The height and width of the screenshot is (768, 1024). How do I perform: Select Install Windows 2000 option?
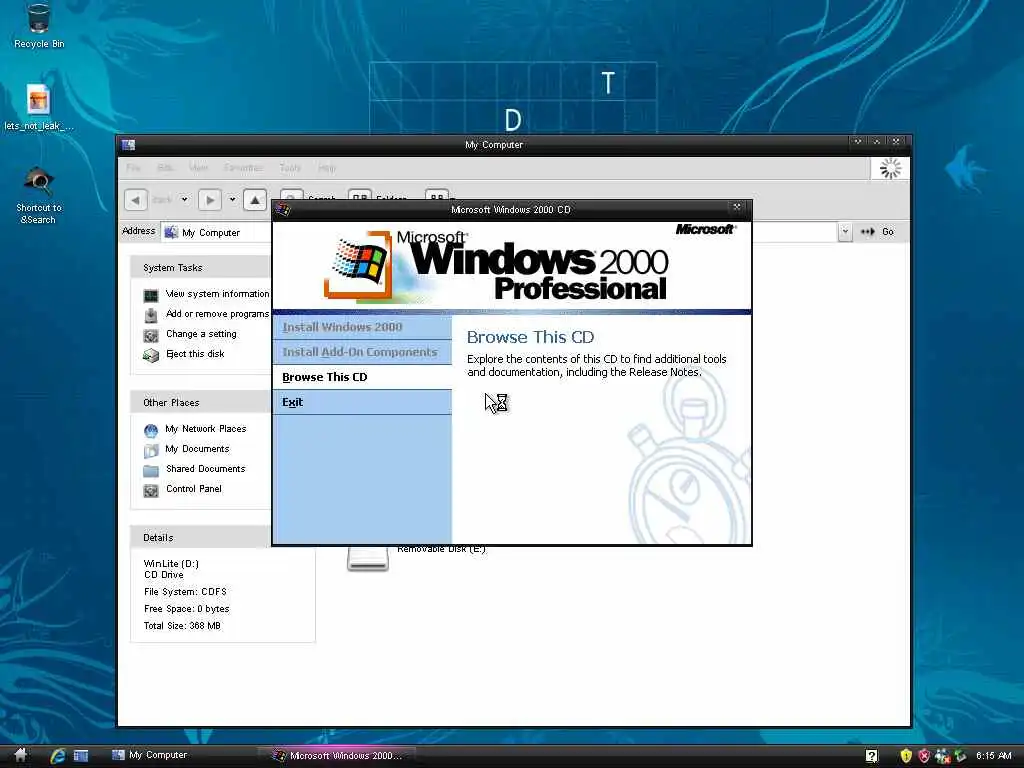click(x=362, y=327)
